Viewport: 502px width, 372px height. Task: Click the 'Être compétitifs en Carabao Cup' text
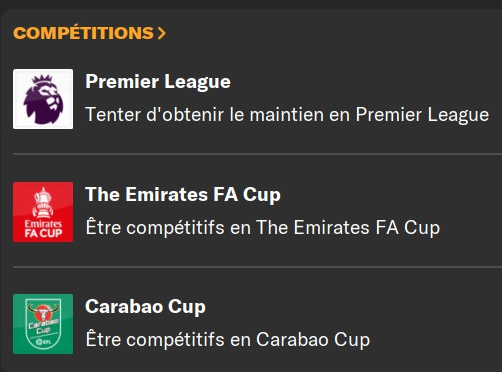(x=228, y=340)
